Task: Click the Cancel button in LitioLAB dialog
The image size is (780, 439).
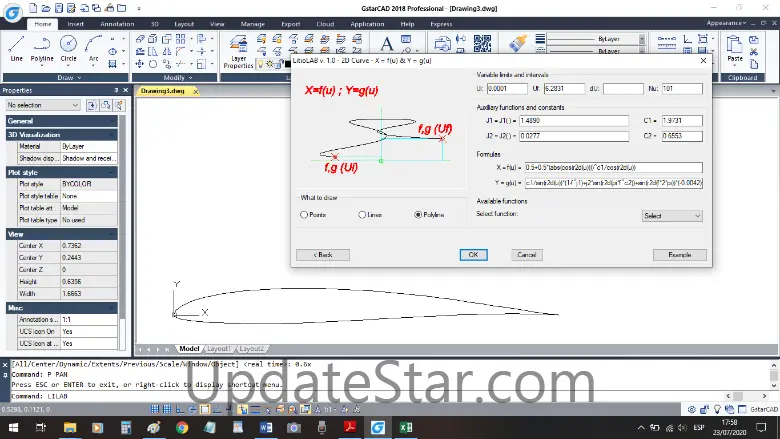Action: [526, 255]
